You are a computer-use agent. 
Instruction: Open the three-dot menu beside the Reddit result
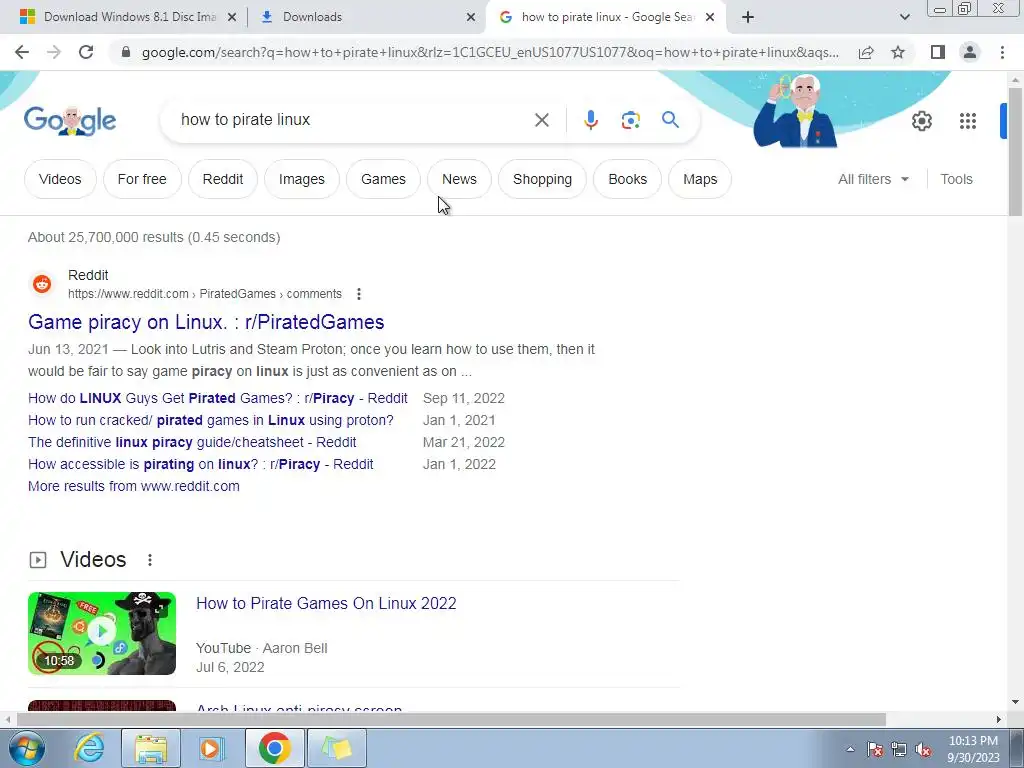point(359,294)
